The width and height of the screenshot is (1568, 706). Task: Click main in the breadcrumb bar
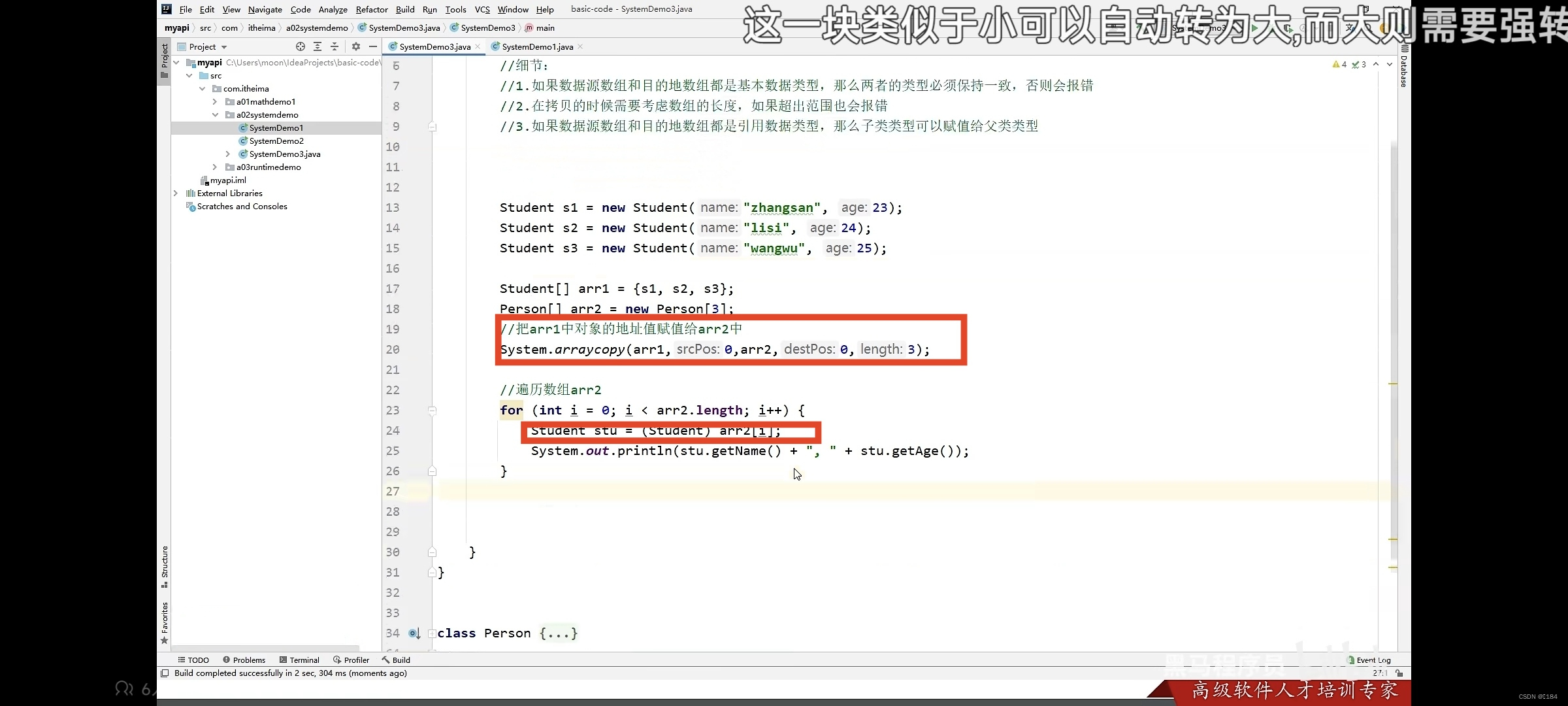click(x=544, y=27)
